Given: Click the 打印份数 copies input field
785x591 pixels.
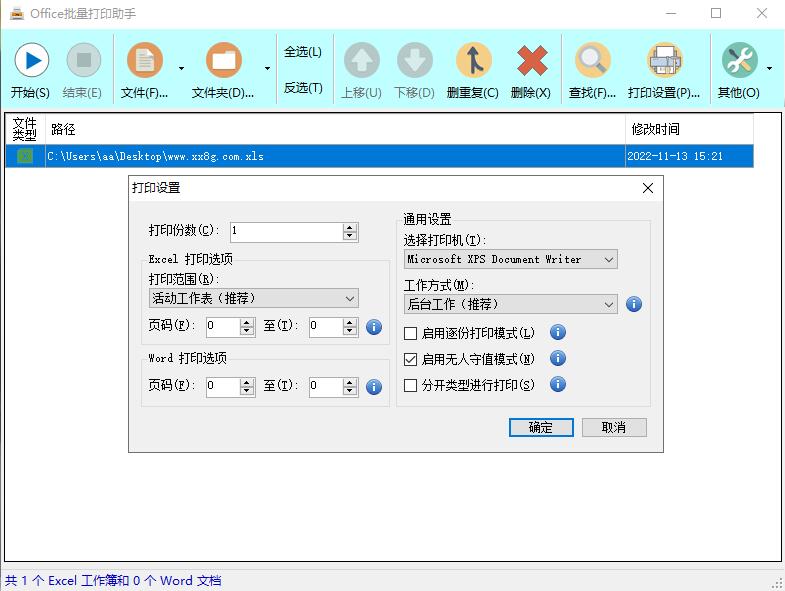Looking at the screenshot, I should 285,231.
